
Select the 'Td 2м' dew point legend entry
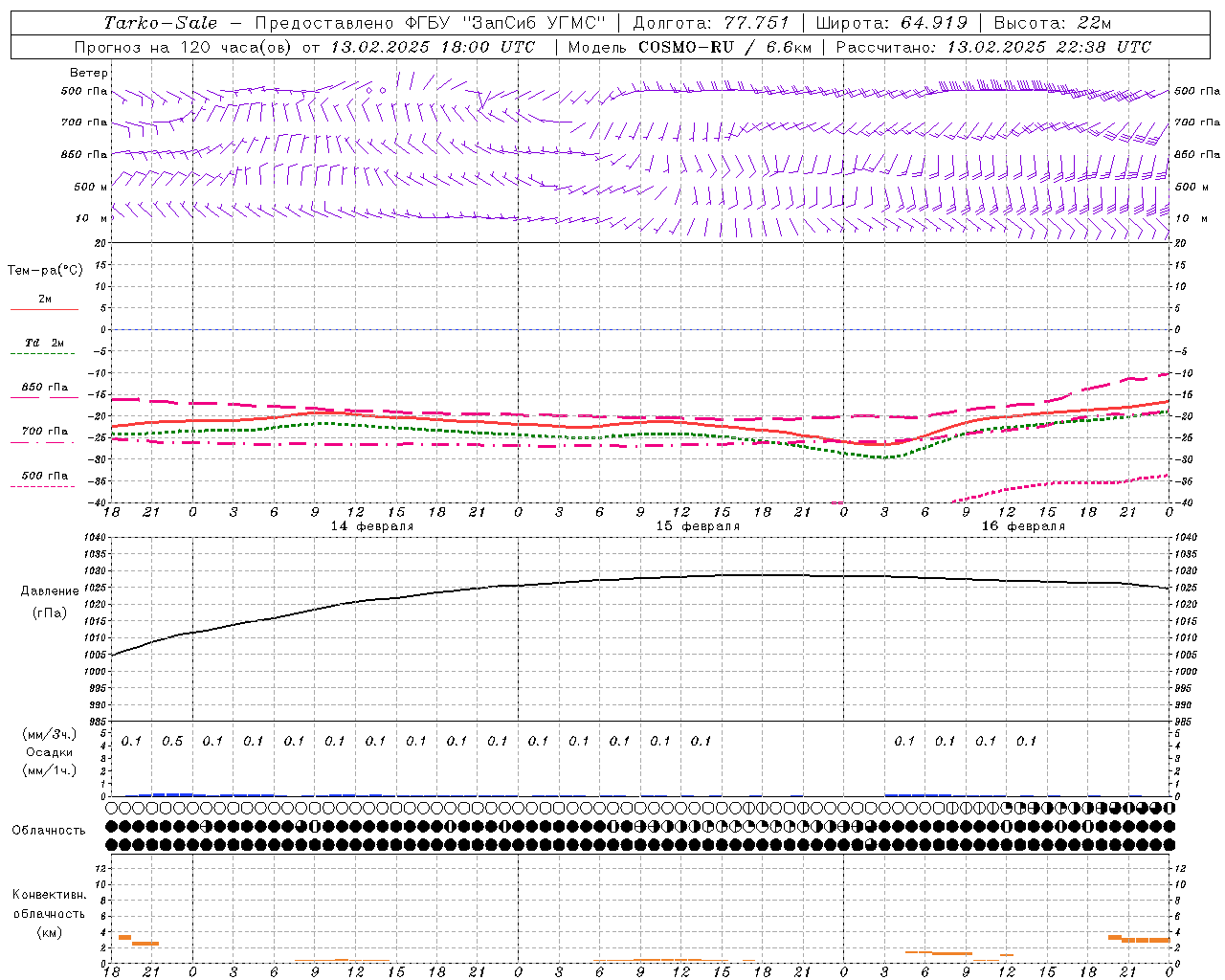pos(45,343)
